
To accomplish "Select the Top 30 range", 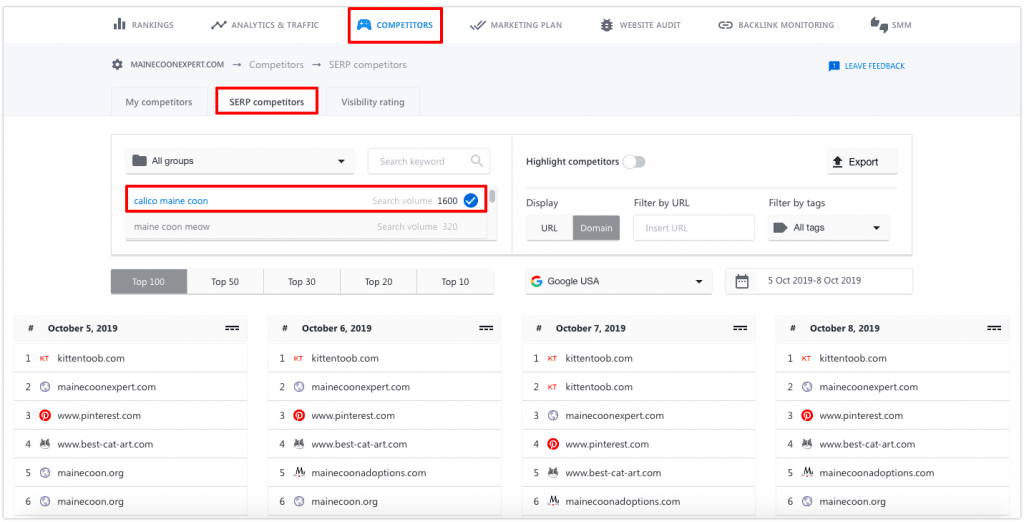I will (302, 282).
